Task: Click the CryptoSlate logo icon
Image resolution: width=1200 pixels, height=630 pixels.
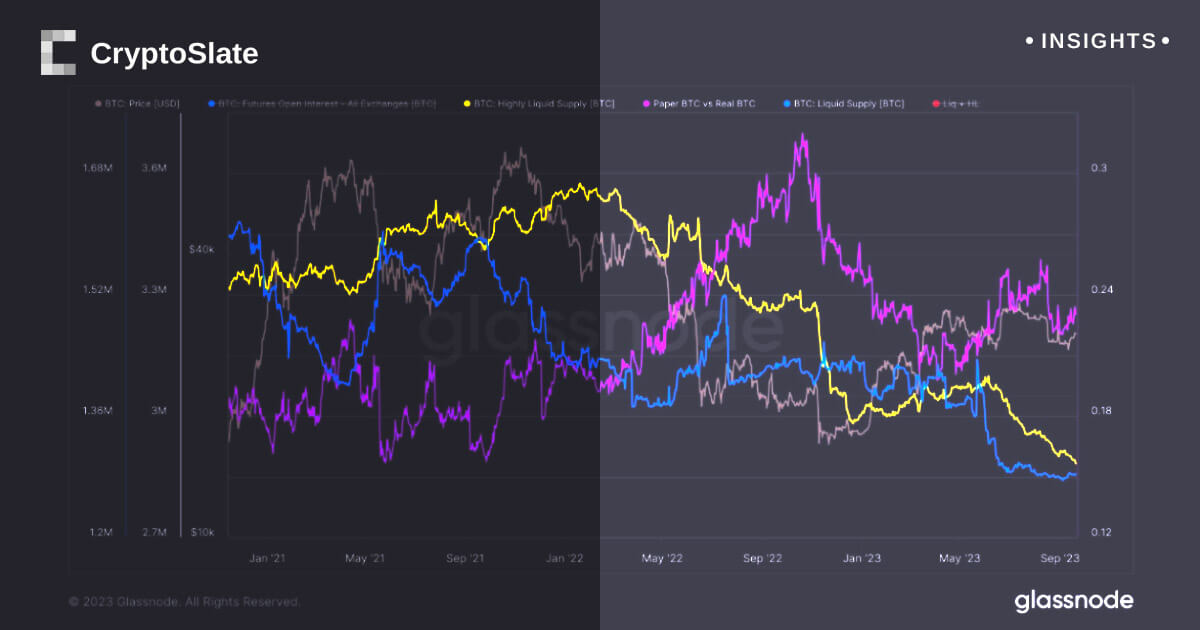Action: coord(58,53)
